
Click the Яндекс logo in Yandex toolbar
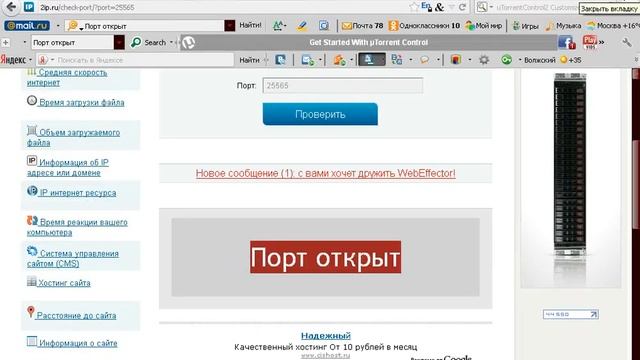pyautogui.click(x=13, y=60)
